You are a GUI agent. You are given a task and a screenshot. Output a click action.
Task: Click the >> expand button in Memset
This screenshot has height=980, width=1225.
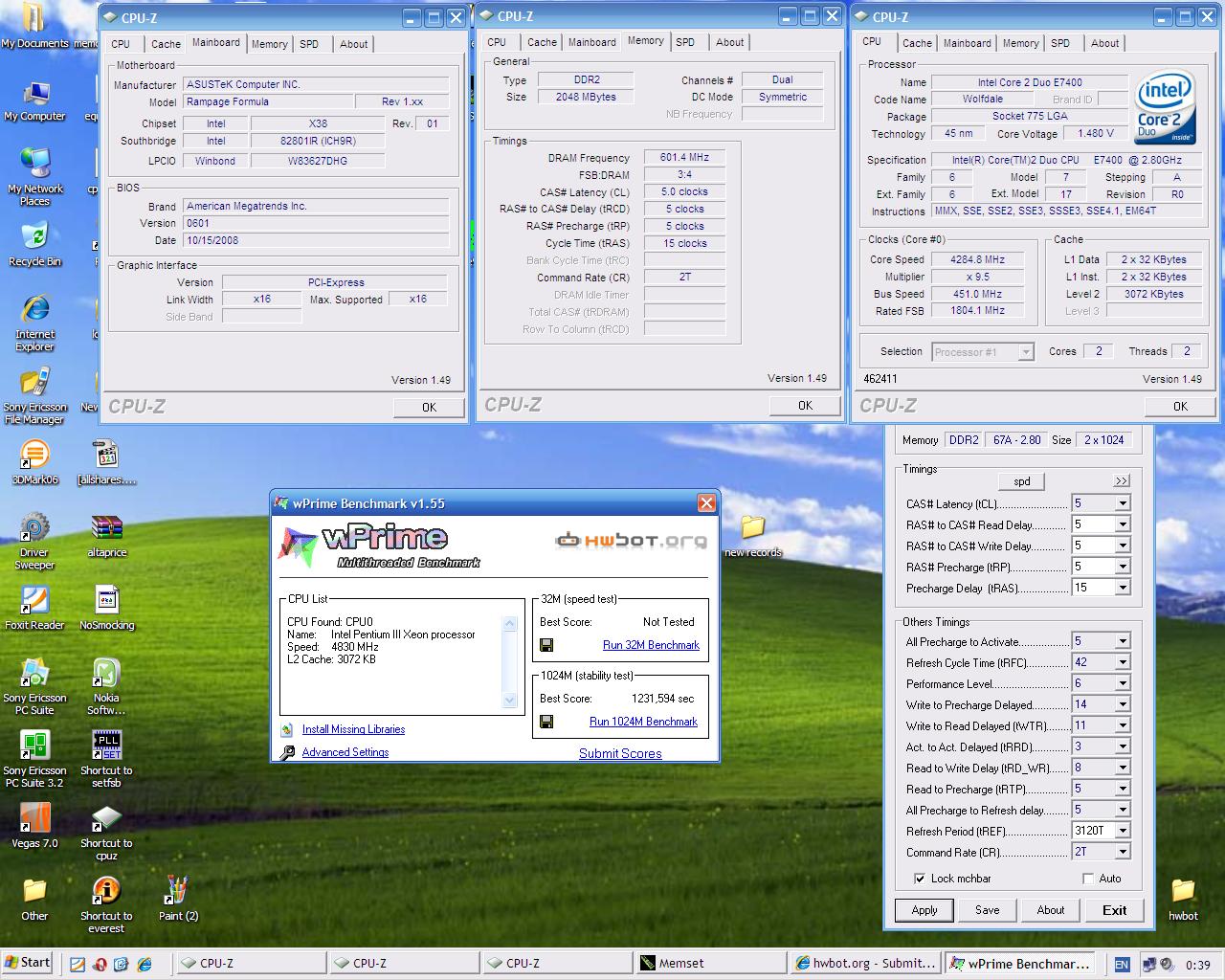pos(1122,481)
